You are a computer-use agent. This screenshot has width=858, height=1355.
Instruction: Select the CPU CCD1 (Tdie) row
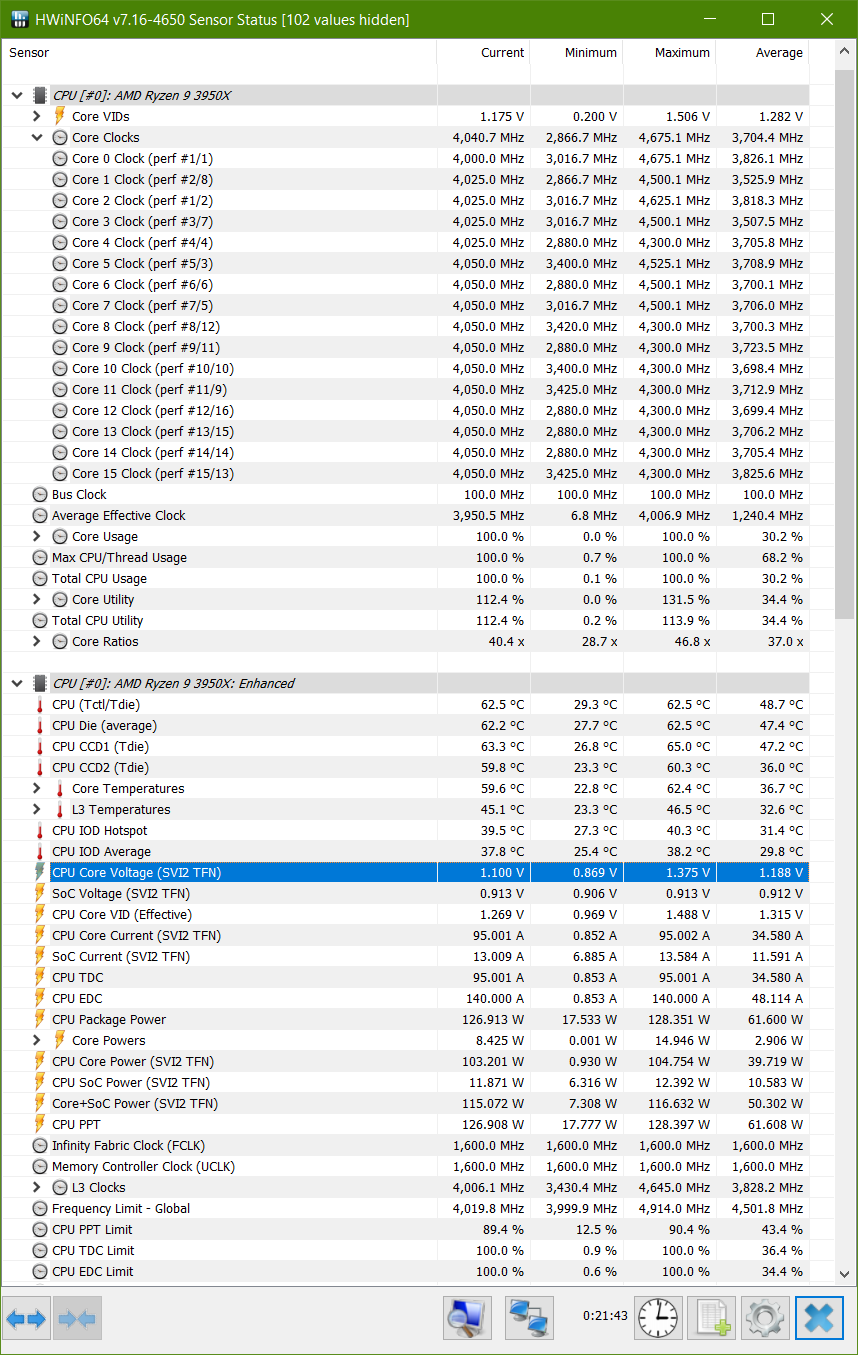(405, 747)
